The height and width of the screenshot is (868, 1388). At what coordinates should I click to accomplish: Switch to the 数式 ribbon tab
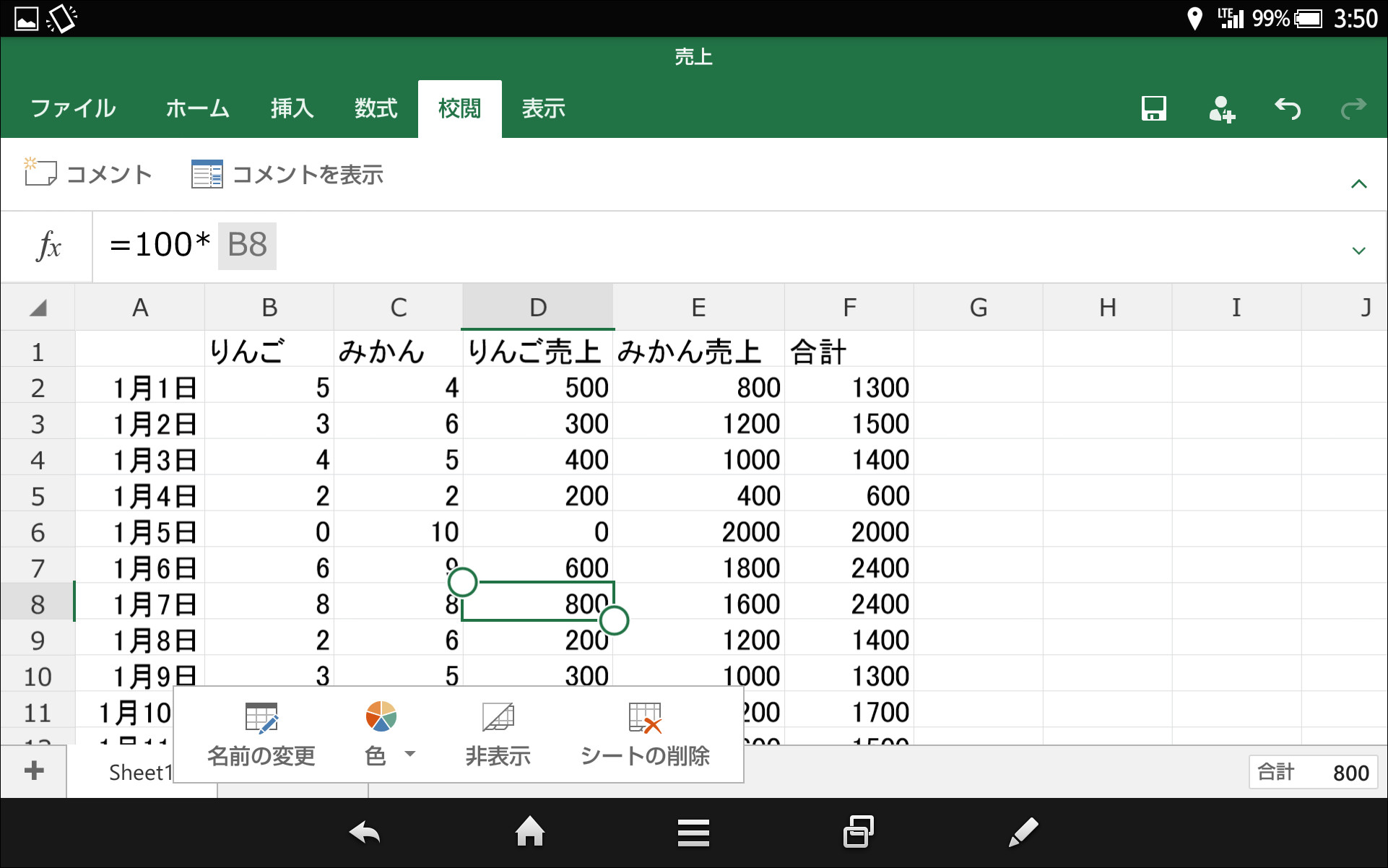375,108
